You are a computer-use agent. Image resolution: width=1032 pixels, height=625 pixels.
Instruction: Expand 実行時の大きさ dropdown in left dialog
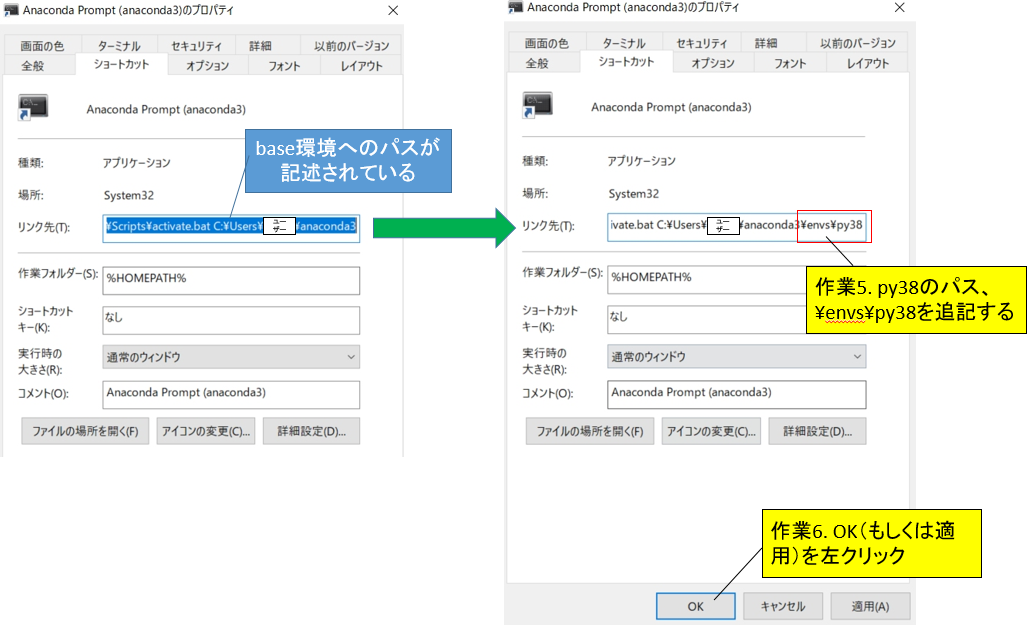231,357
